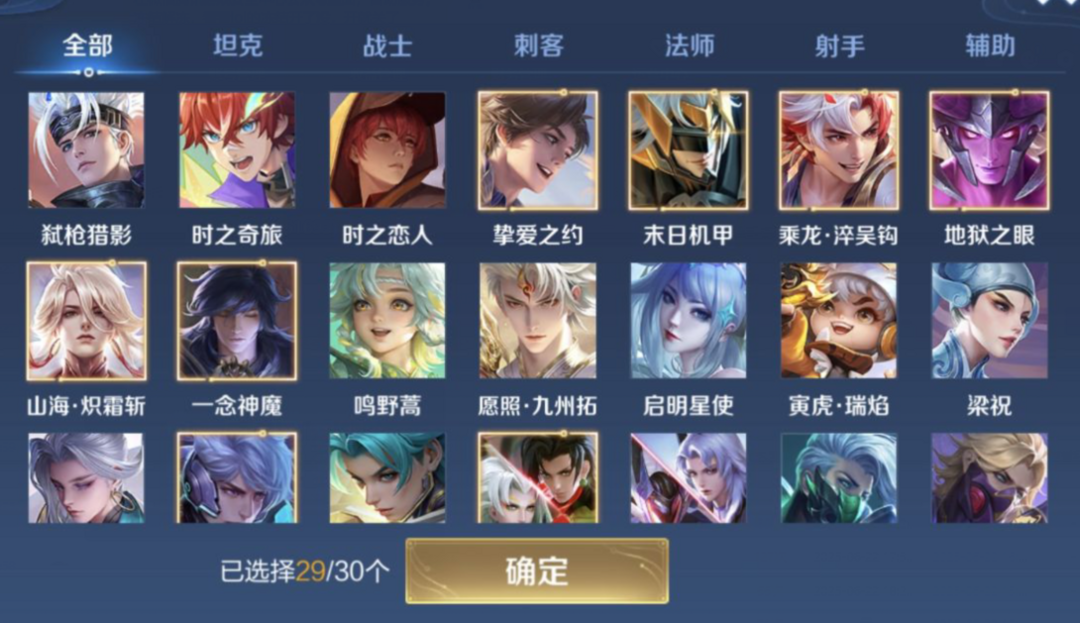Tap the blue-haired 启明星使 skin icon

tap(688, 321)
